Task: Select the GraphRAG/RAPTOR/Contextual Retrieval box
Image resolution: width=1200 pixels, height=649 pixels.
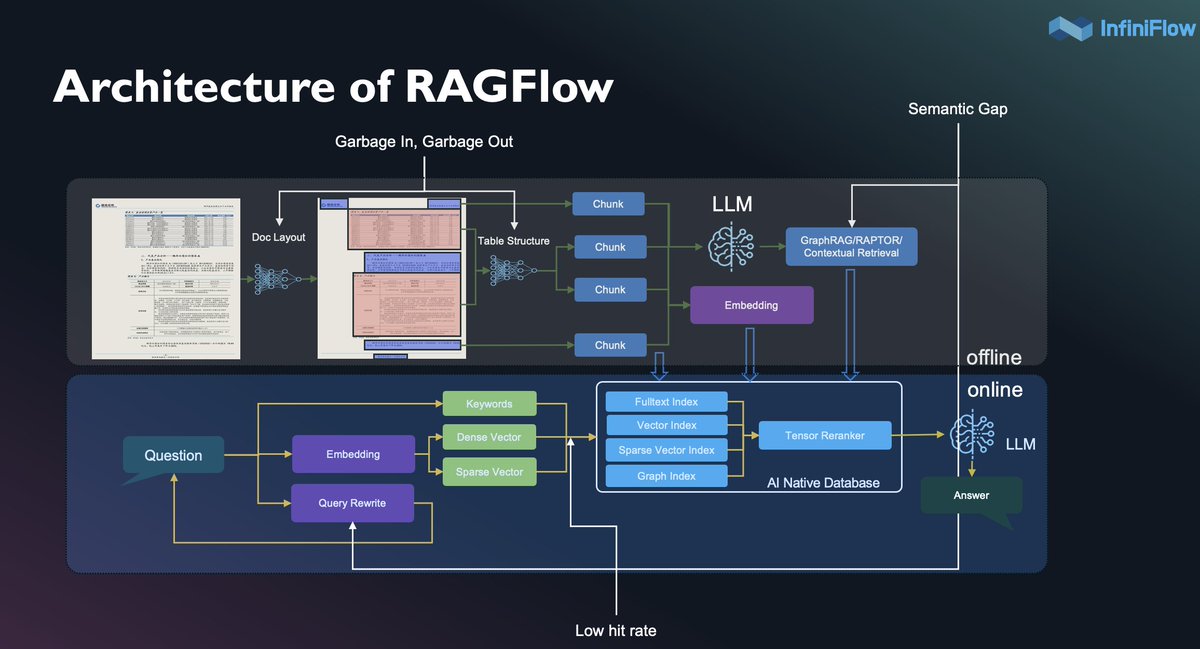Action: point(851,246)
